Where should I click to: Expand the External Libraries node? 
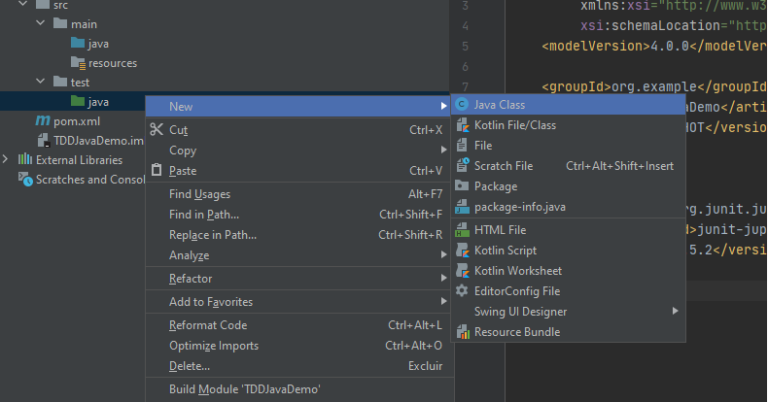(5, 159)
